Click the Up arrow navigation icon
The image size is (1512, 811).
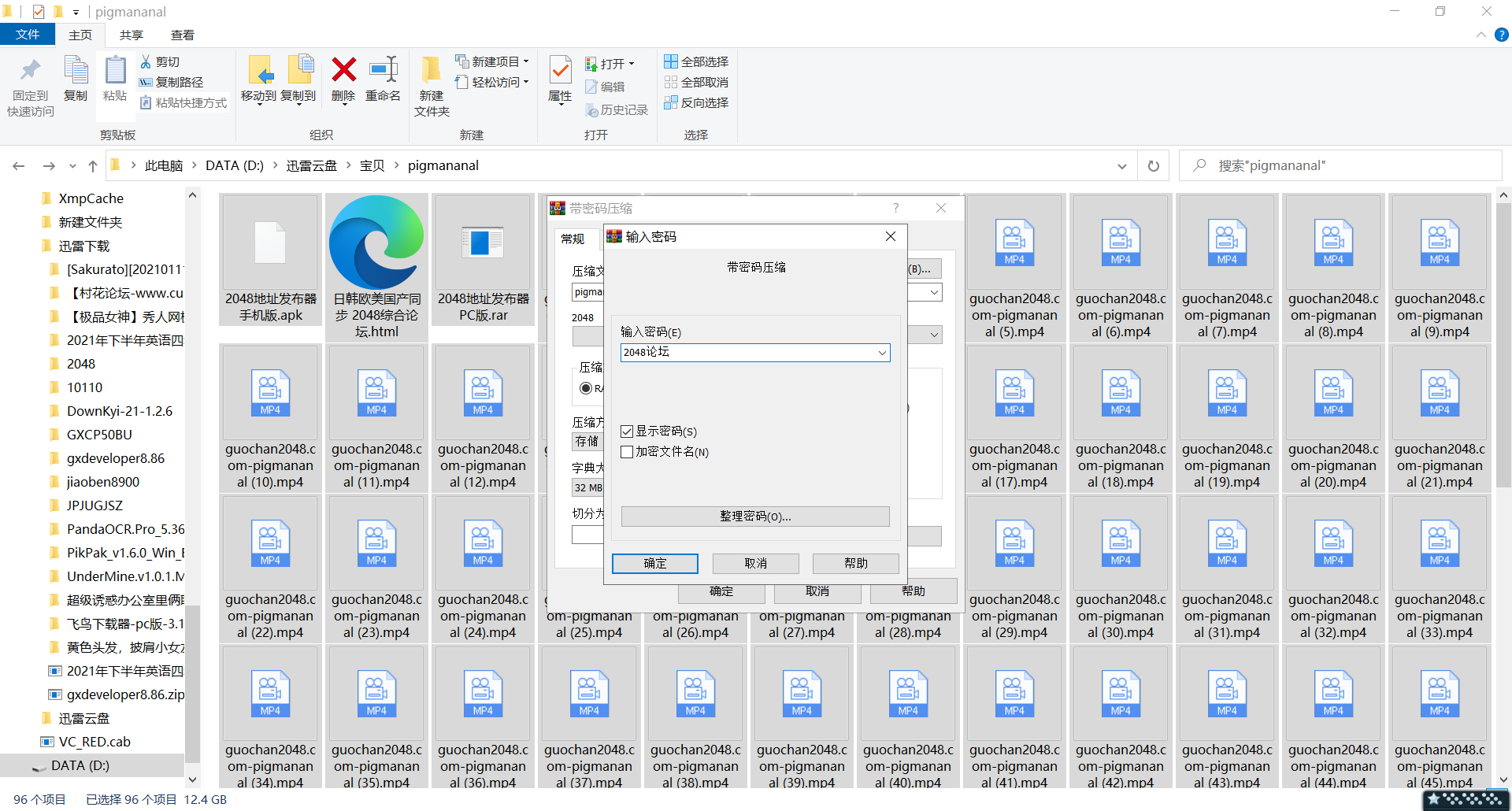[93, 166]
